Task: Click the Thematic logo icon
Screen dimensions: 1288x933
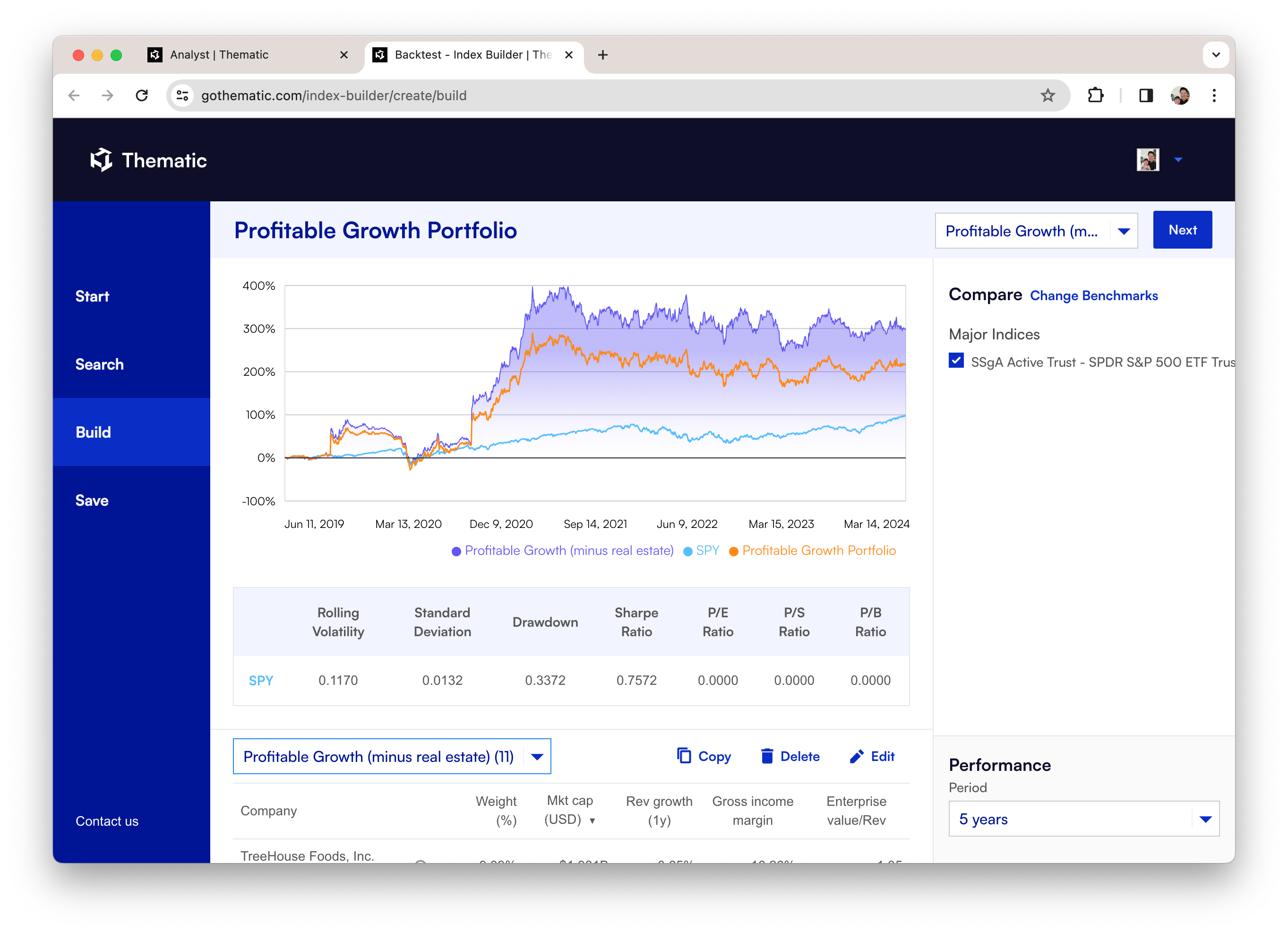Action: (x=102, y=160)
